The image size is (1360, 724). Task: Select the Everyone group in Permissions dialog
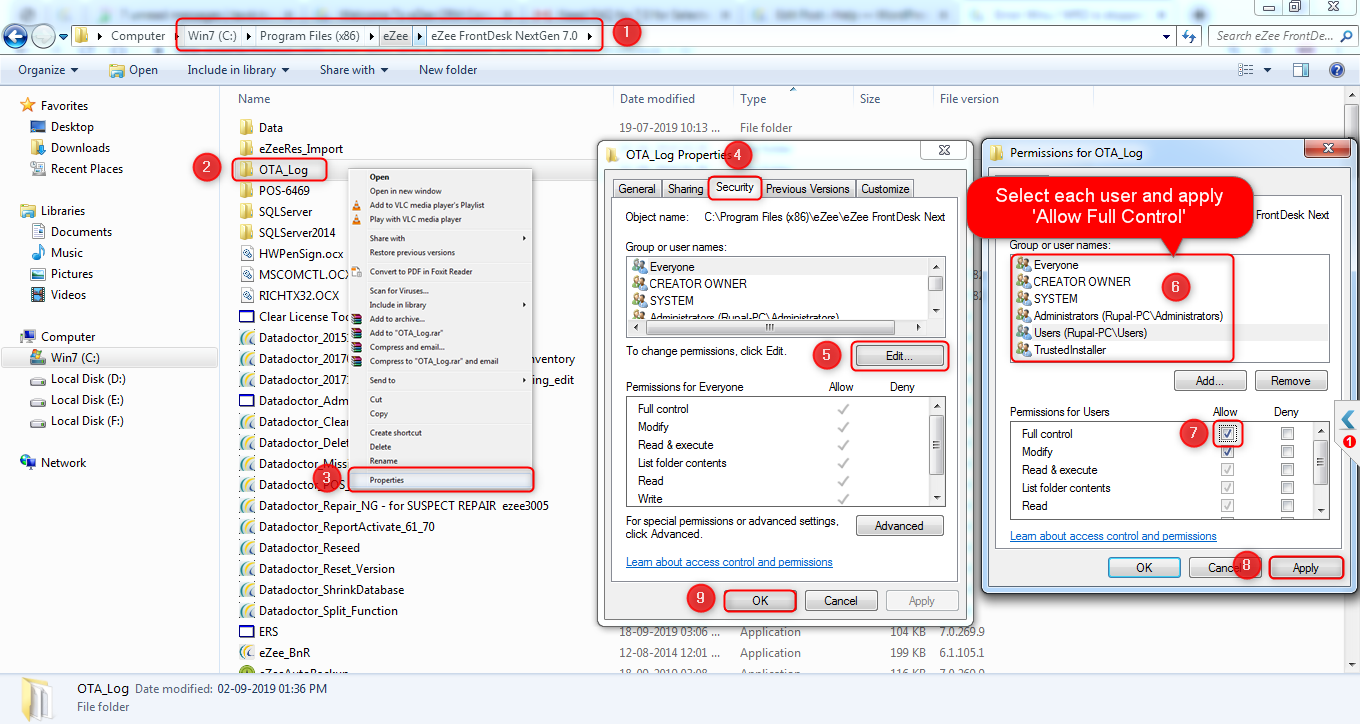click(x=1056, y=265)
